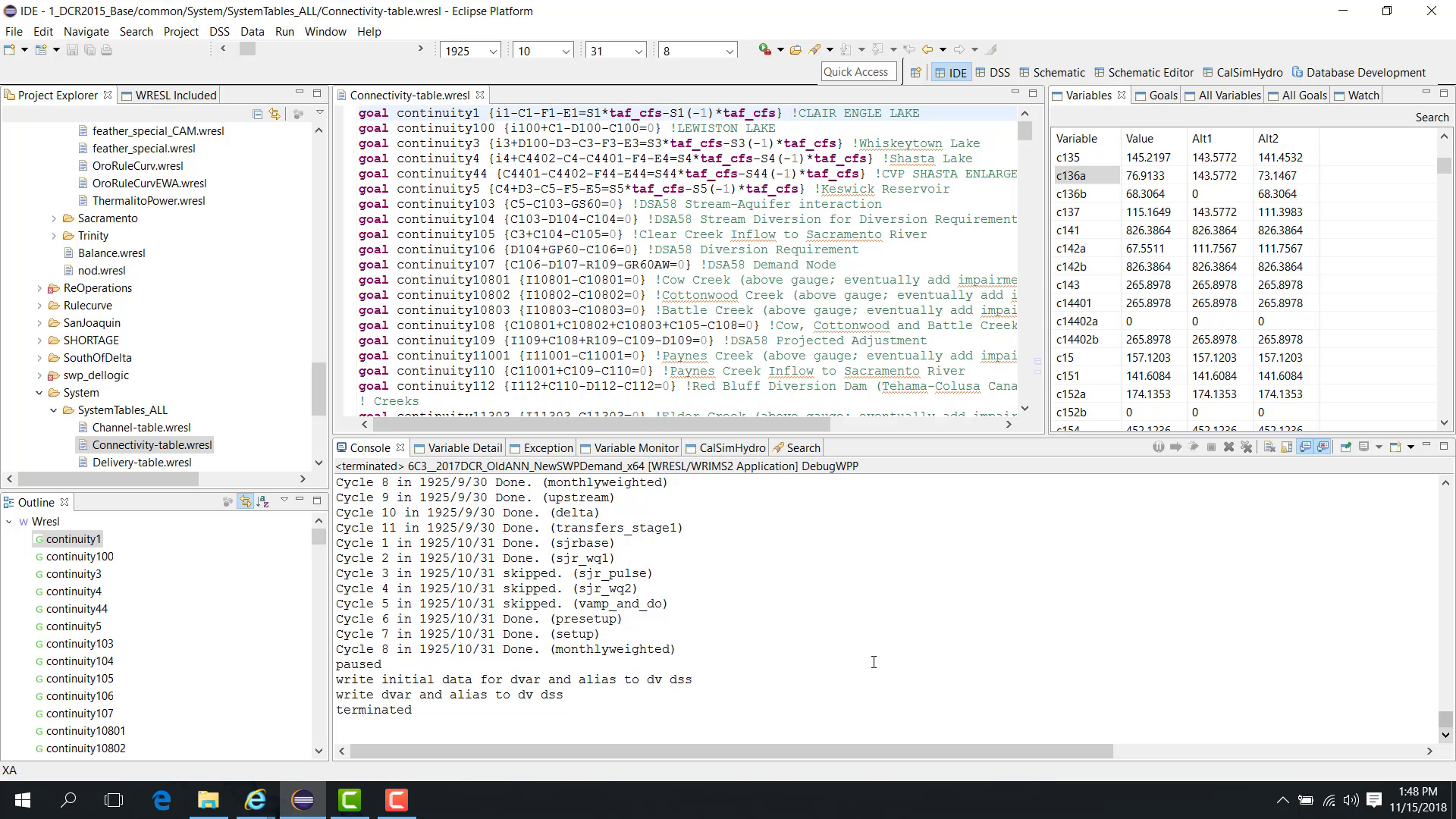Toggle Pin Console

coord(1345,447)
